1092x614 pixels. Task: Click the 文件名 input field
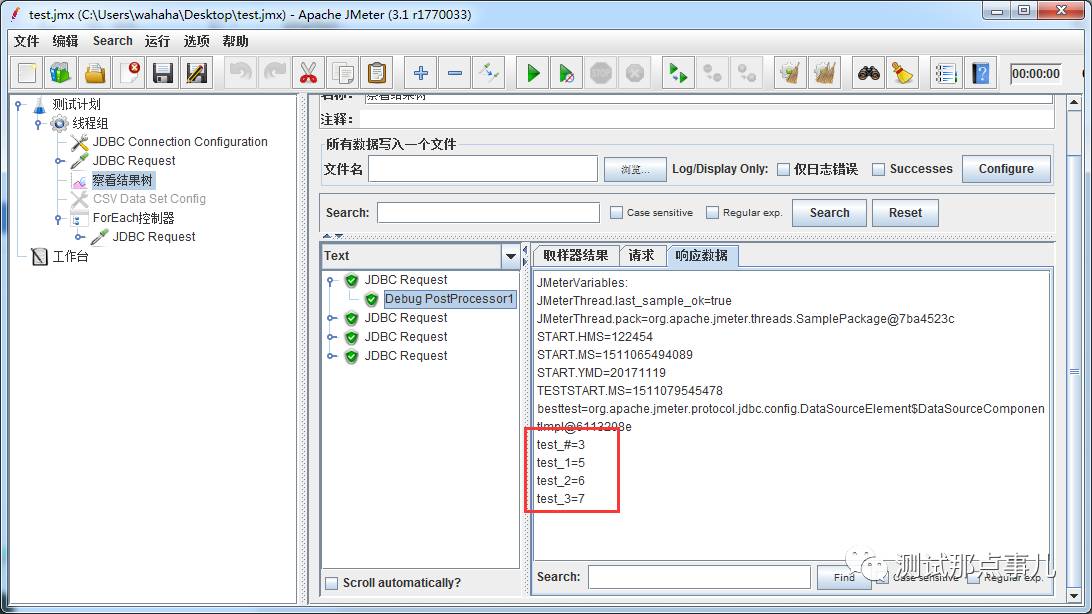[483, 169]
